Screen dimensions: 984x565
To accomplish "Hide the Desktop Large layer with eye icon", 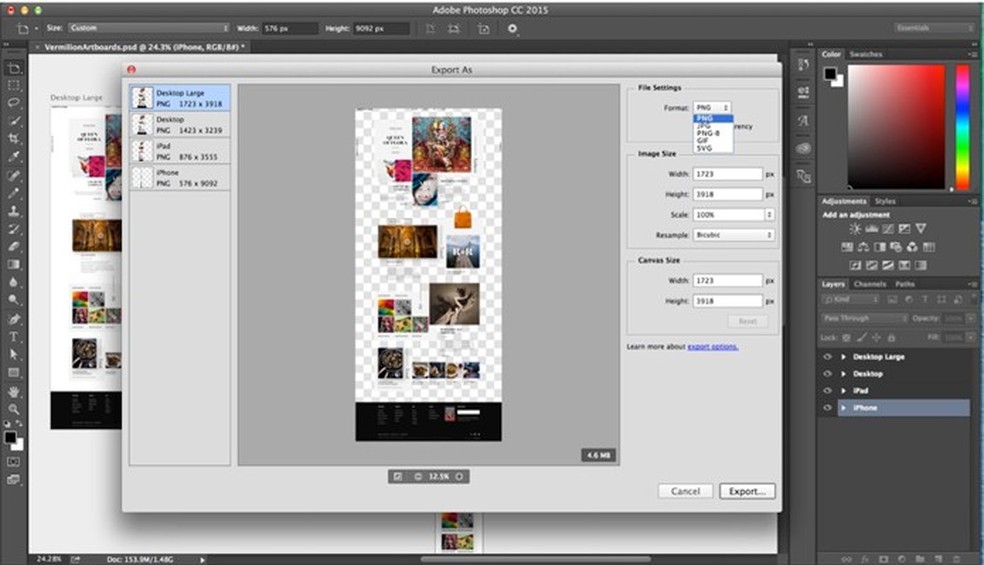I will click(x=827, y=357).
